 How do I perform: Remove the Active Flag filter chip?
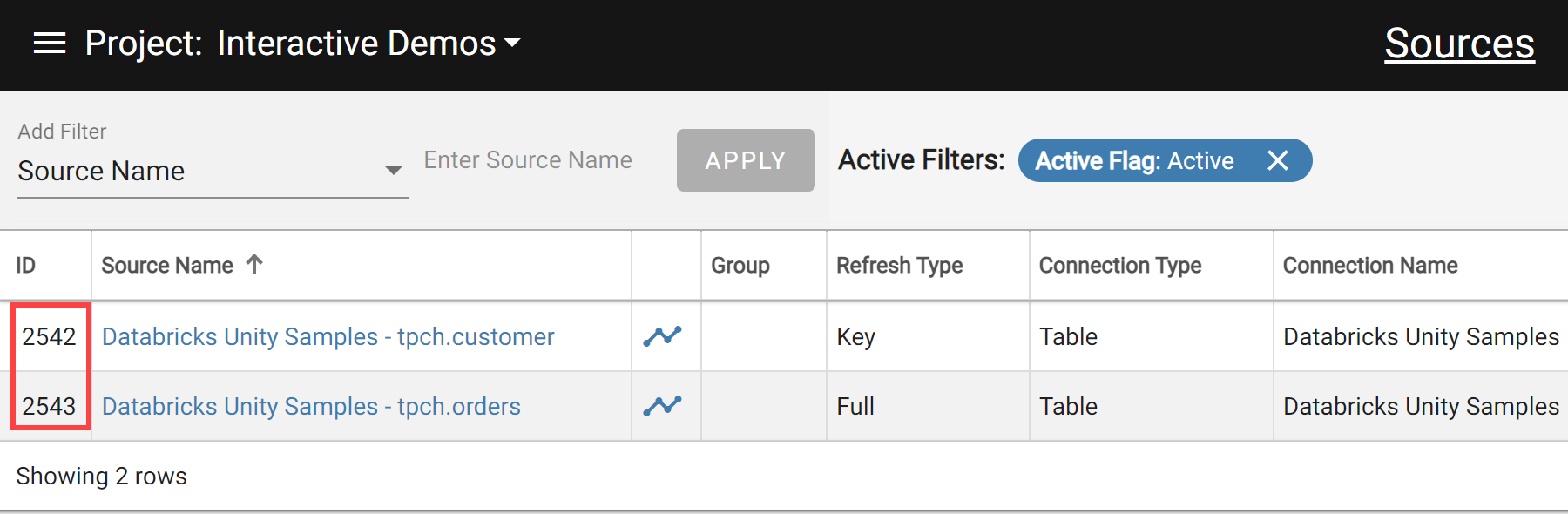1277,160
